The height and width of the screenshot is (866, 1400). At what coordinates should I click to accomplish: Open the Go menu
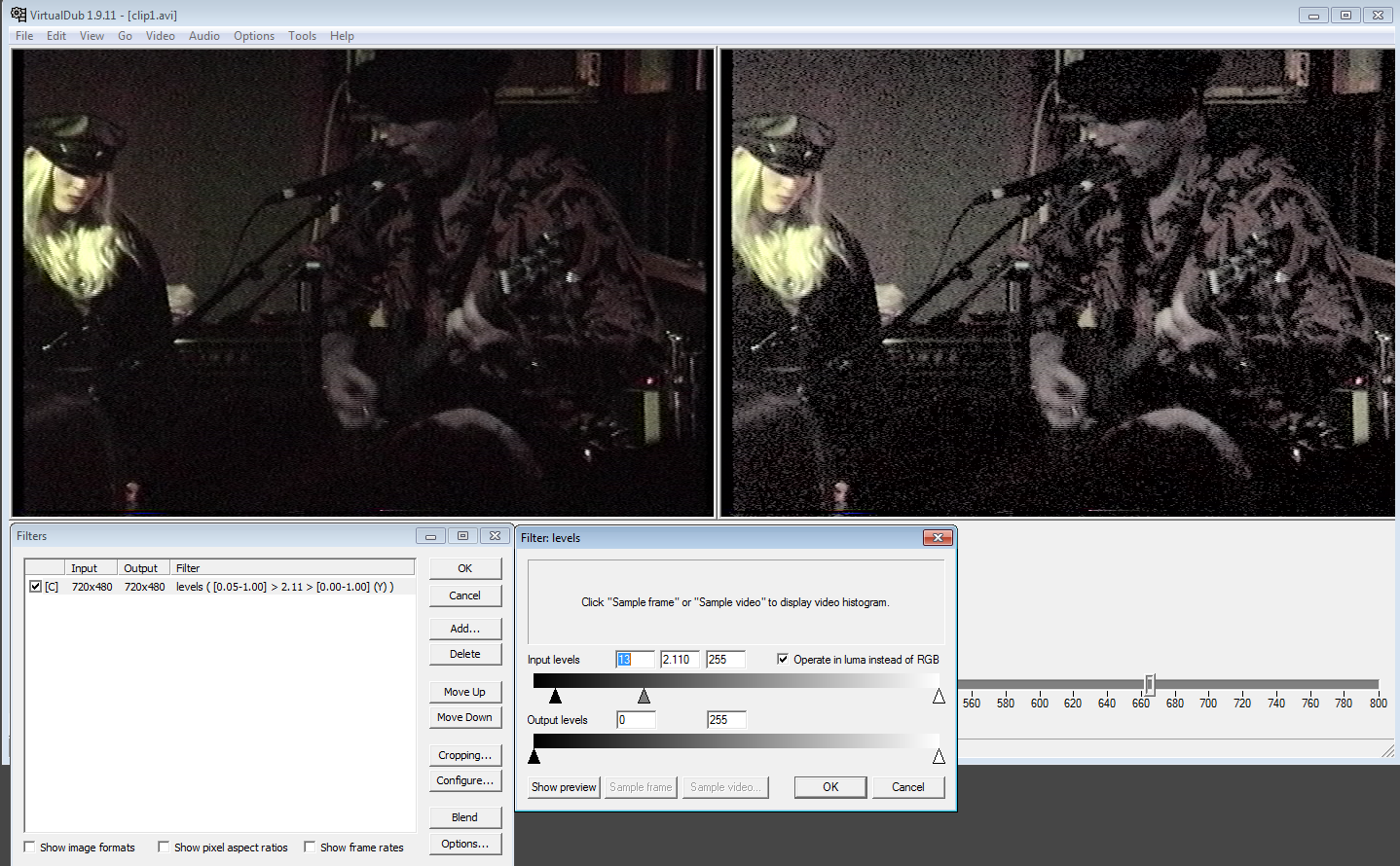coord(125,36)
